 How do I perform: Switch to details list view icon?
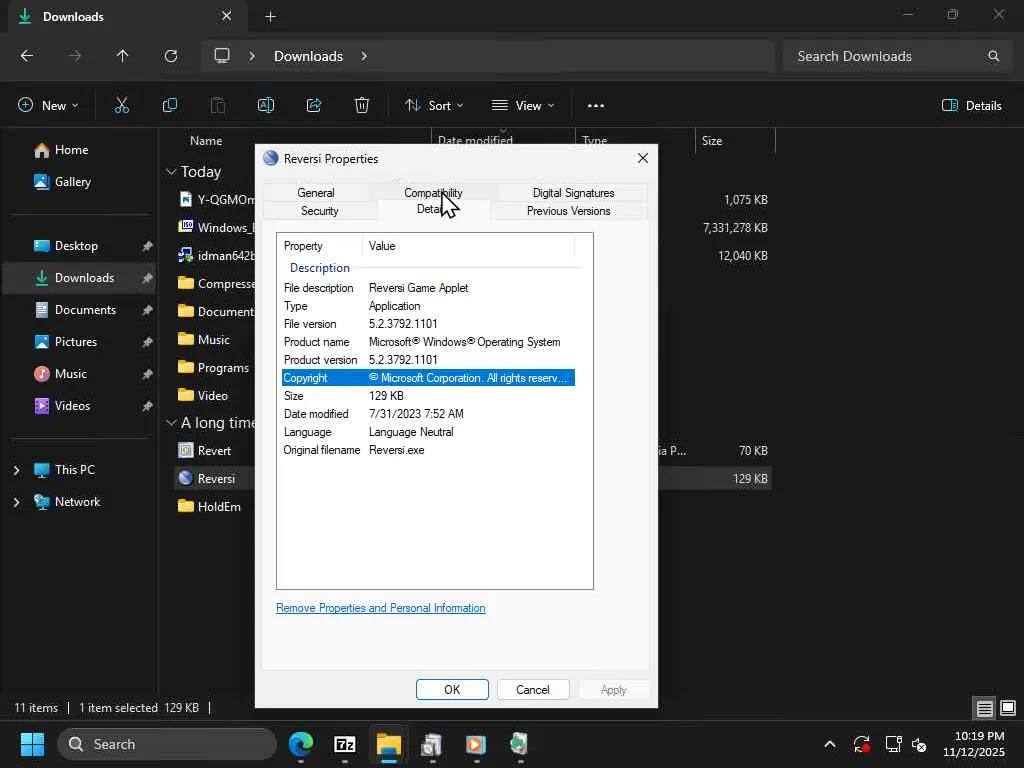coord(985,708)
